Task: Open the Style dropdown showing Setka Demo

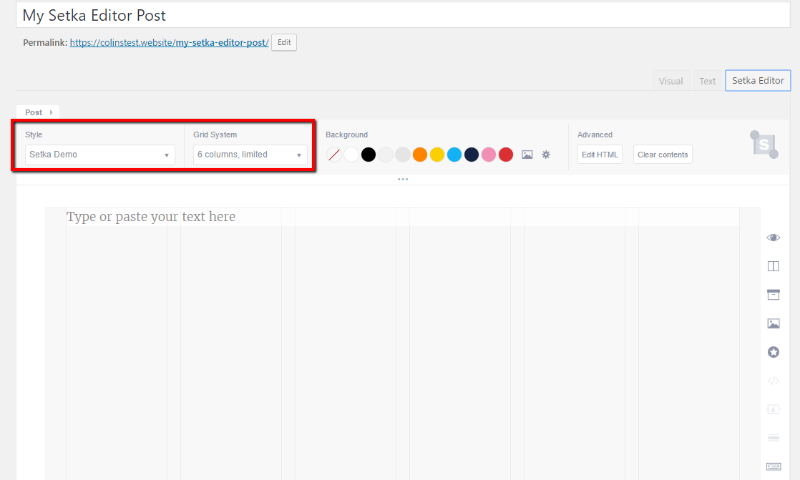Action: pyautogui.click(x=99, y=155)
